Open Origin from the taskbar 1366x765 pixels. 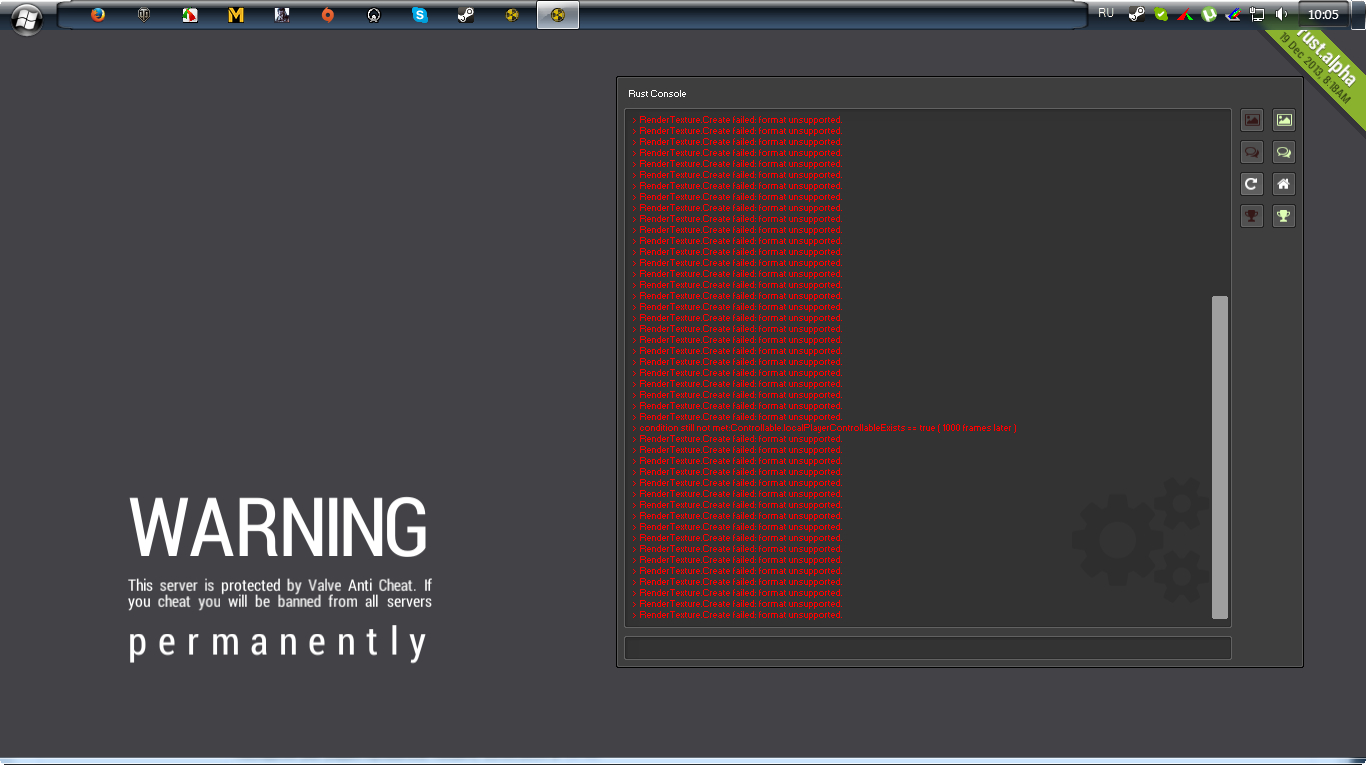tap(328, 15)
